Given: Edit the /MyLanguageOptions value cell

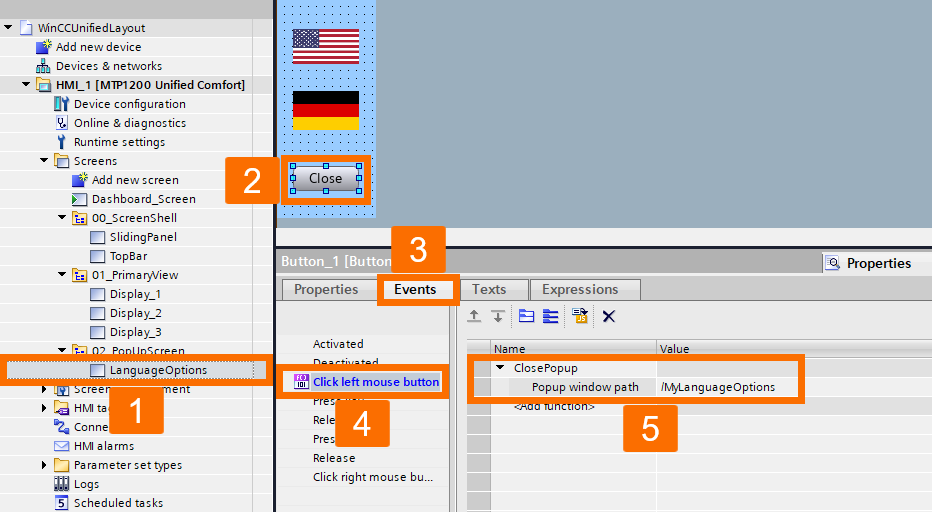Looking at the screenshot, I should 729,387.
